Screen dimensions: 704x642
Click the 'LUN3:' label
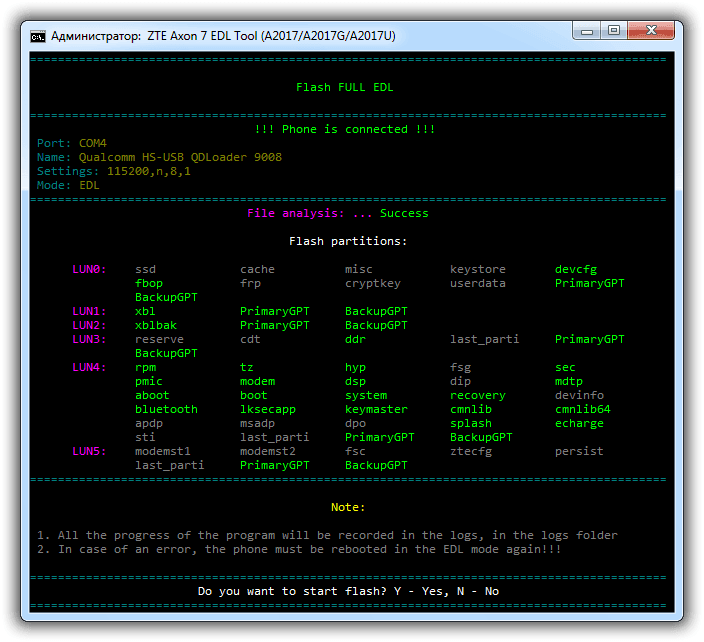pyautogui.click(x=89, y=339)
